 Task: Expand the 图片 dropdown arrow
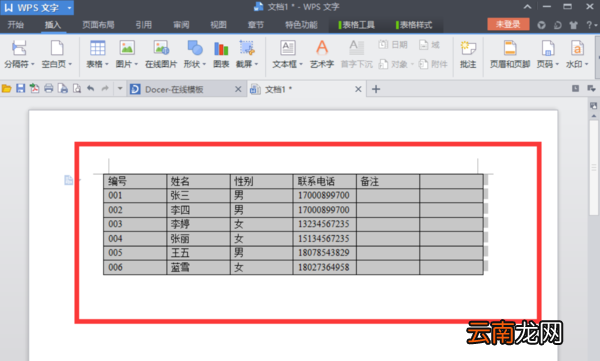click(136, 64)
